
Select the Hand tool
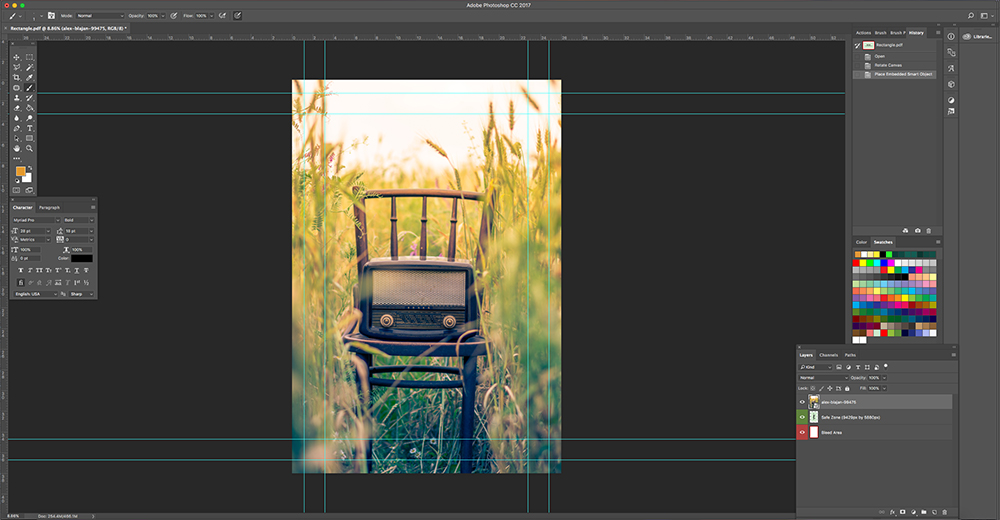click(x=17, y=148)
